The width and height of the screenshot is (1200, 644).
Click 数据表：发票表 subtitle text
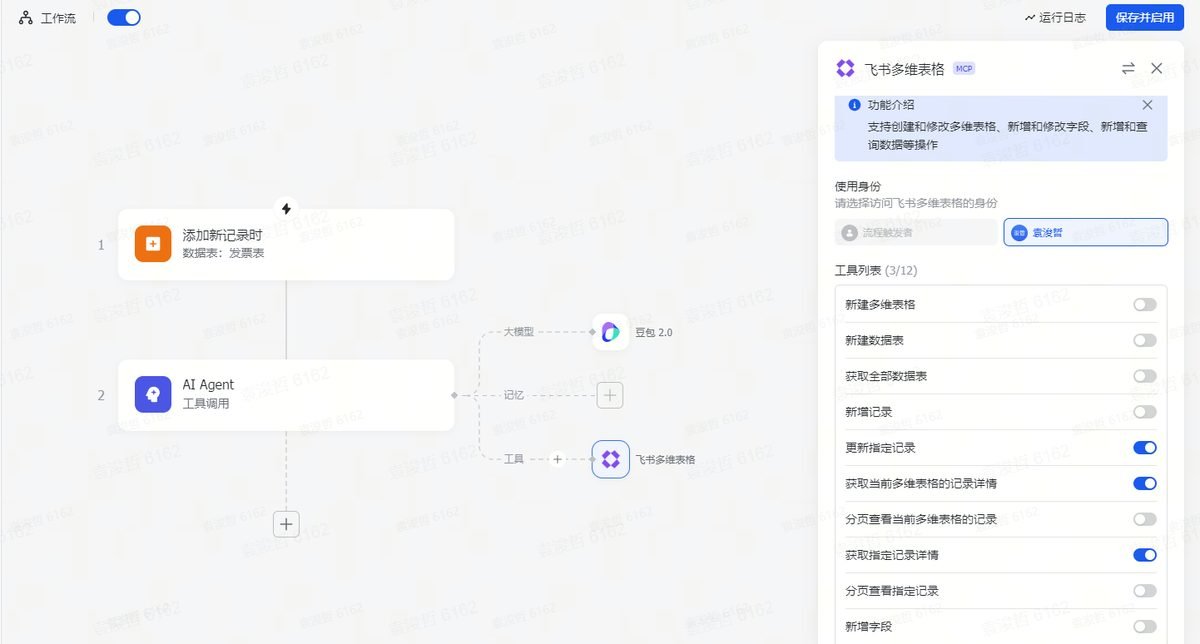[223, 253]
